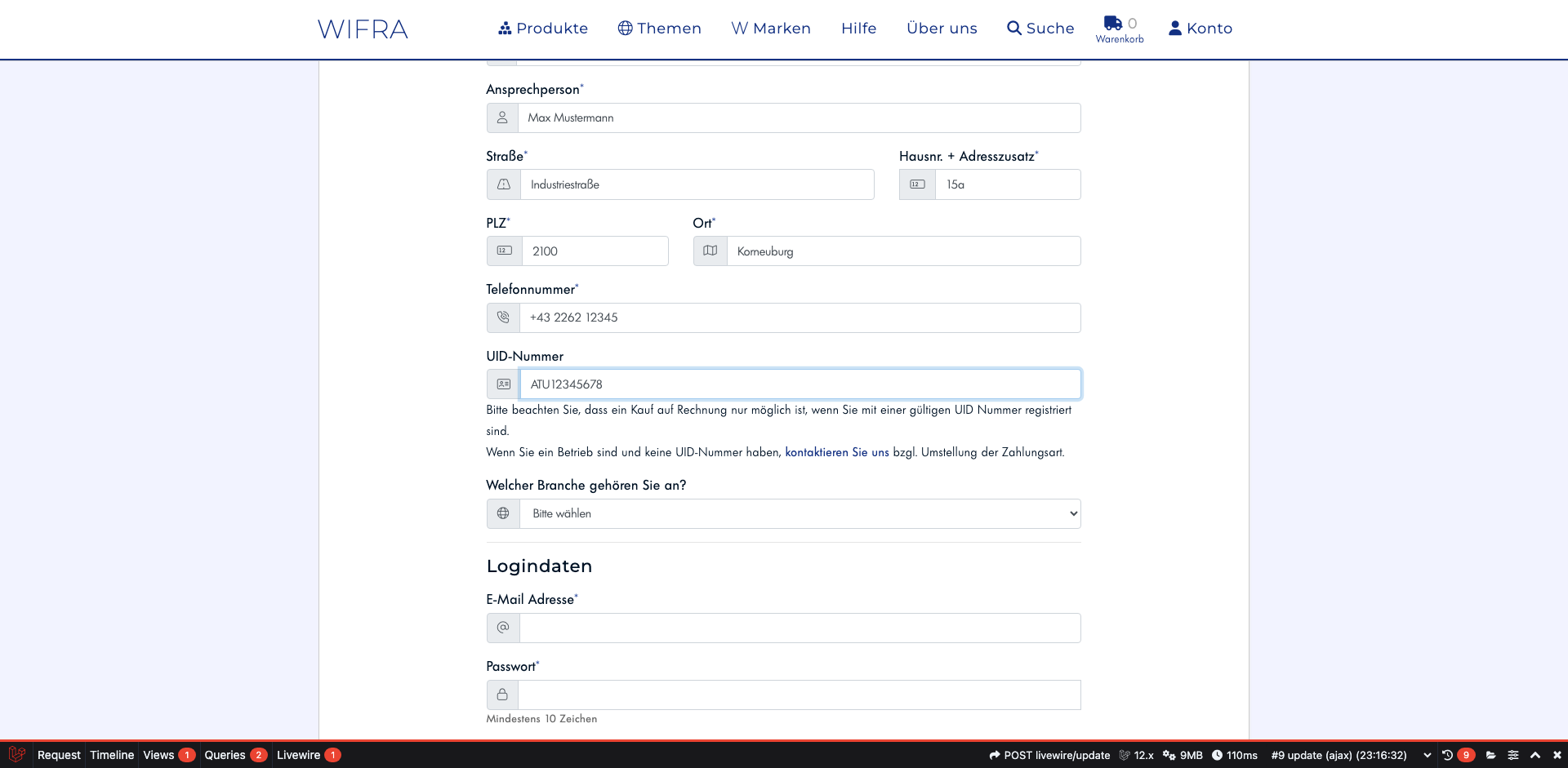The height and width of the screenshot is (768, 1568).
Task: Open debugbar settings sliders icon
Action: tap(1513, 755)
